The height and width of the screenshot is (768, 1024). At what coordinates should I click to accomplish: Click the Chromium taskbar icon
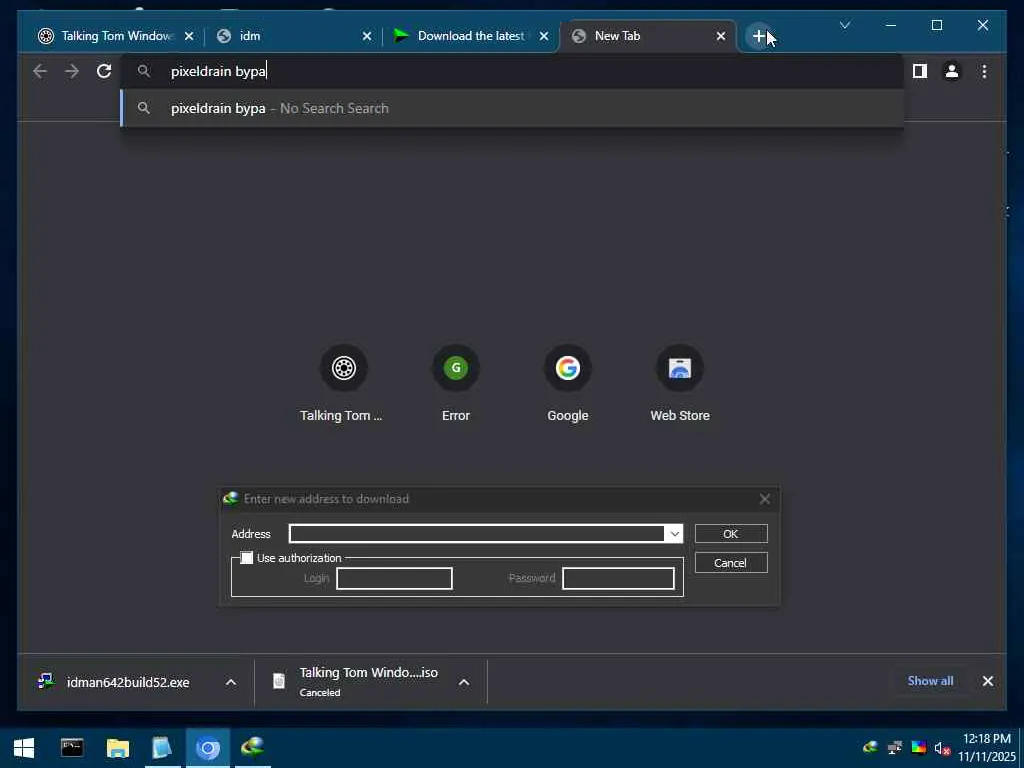pos(208,748)
